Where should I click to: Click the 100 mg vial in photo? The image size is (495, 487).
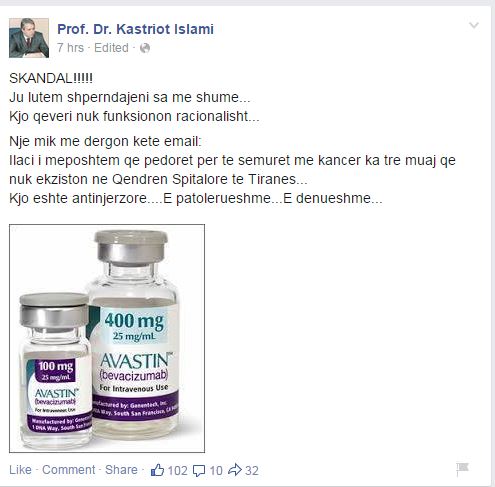coord(55,372)
